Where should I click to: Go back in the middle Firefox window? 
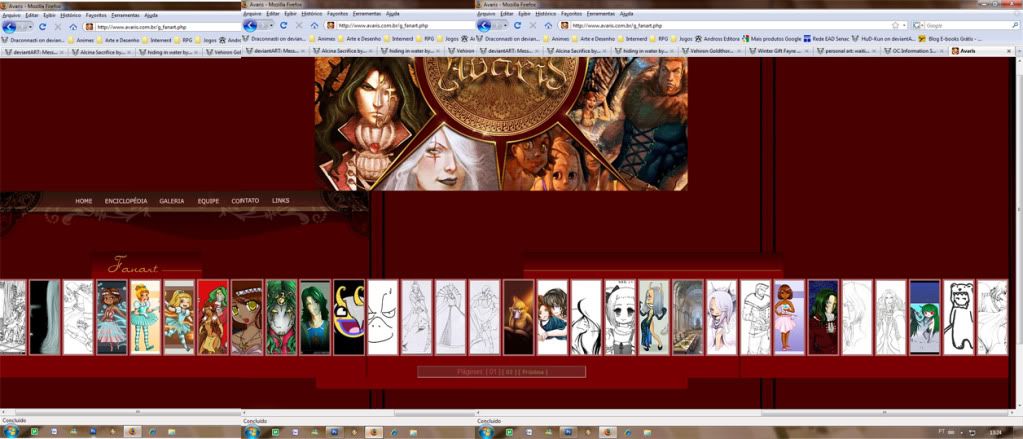coord(249,26)
